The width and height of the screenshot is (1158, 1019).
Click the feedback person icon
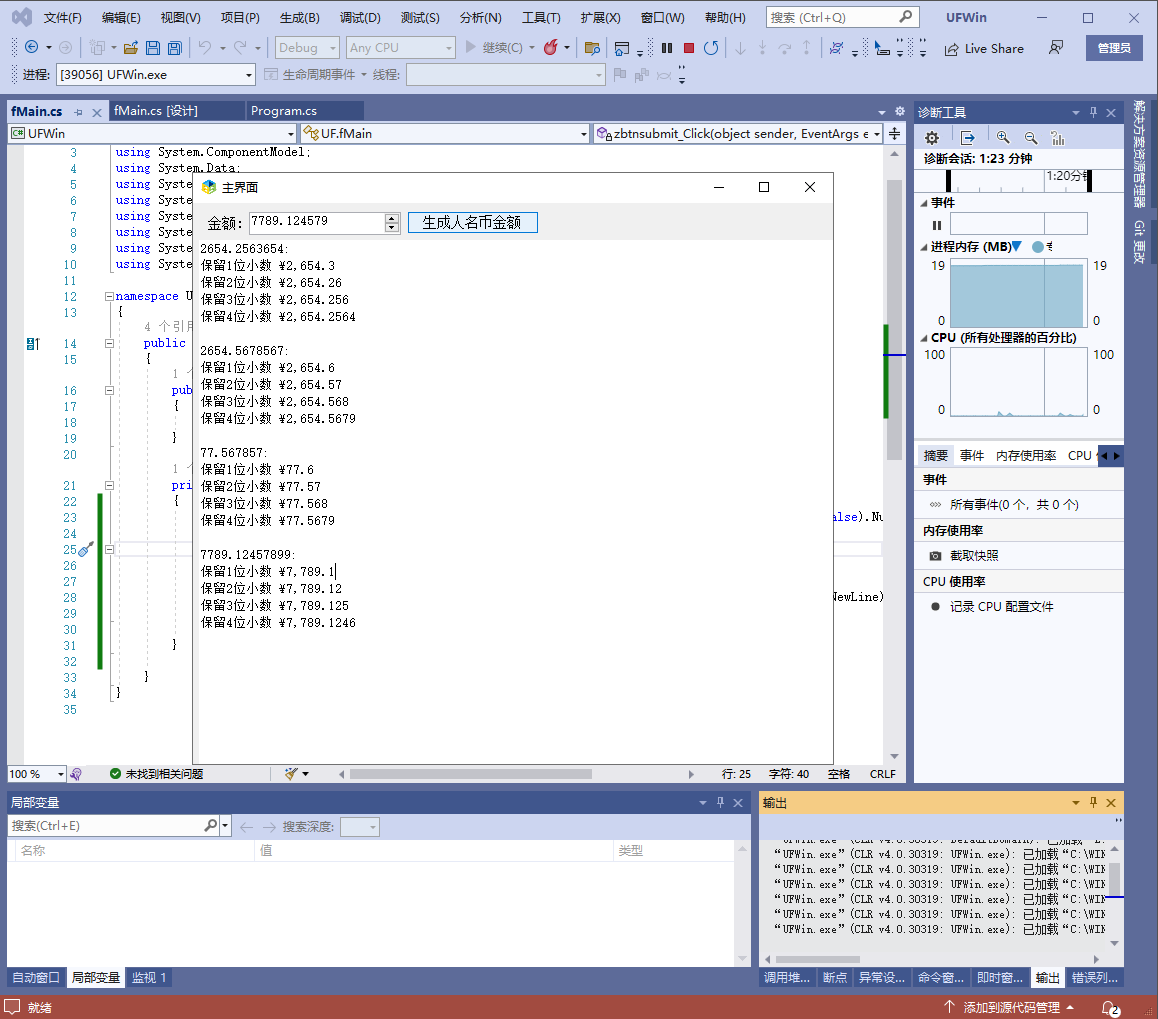pos(1056,48)
